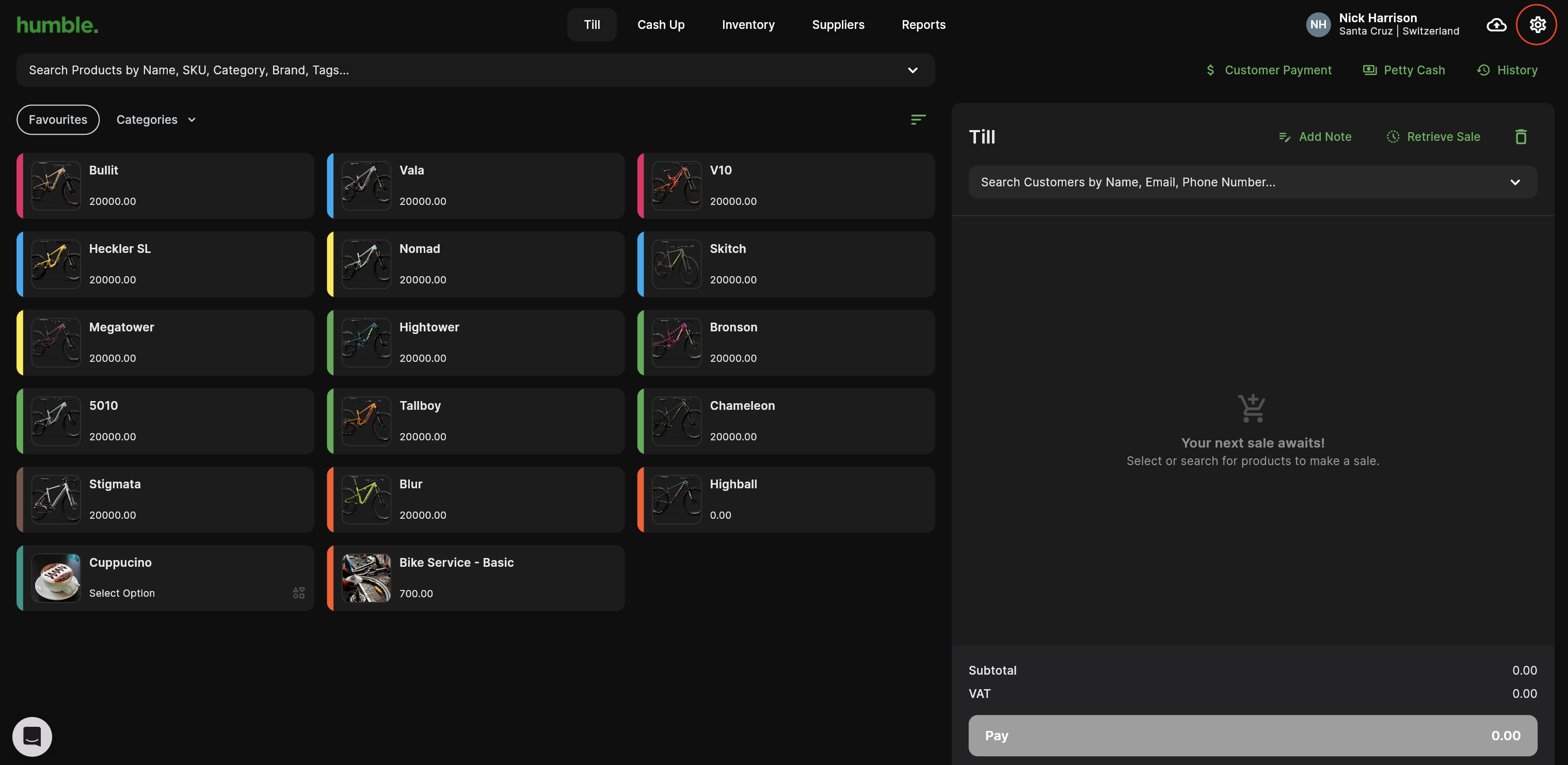Add 5010 to the sale
The height and width of the screenshot is (765, 1568).
tap(165, 421)
